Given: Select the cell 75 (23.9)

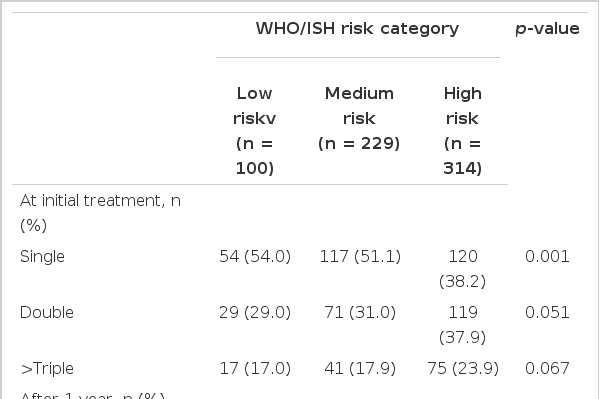Looking at the screenshot, I should [x=463, y=369].
